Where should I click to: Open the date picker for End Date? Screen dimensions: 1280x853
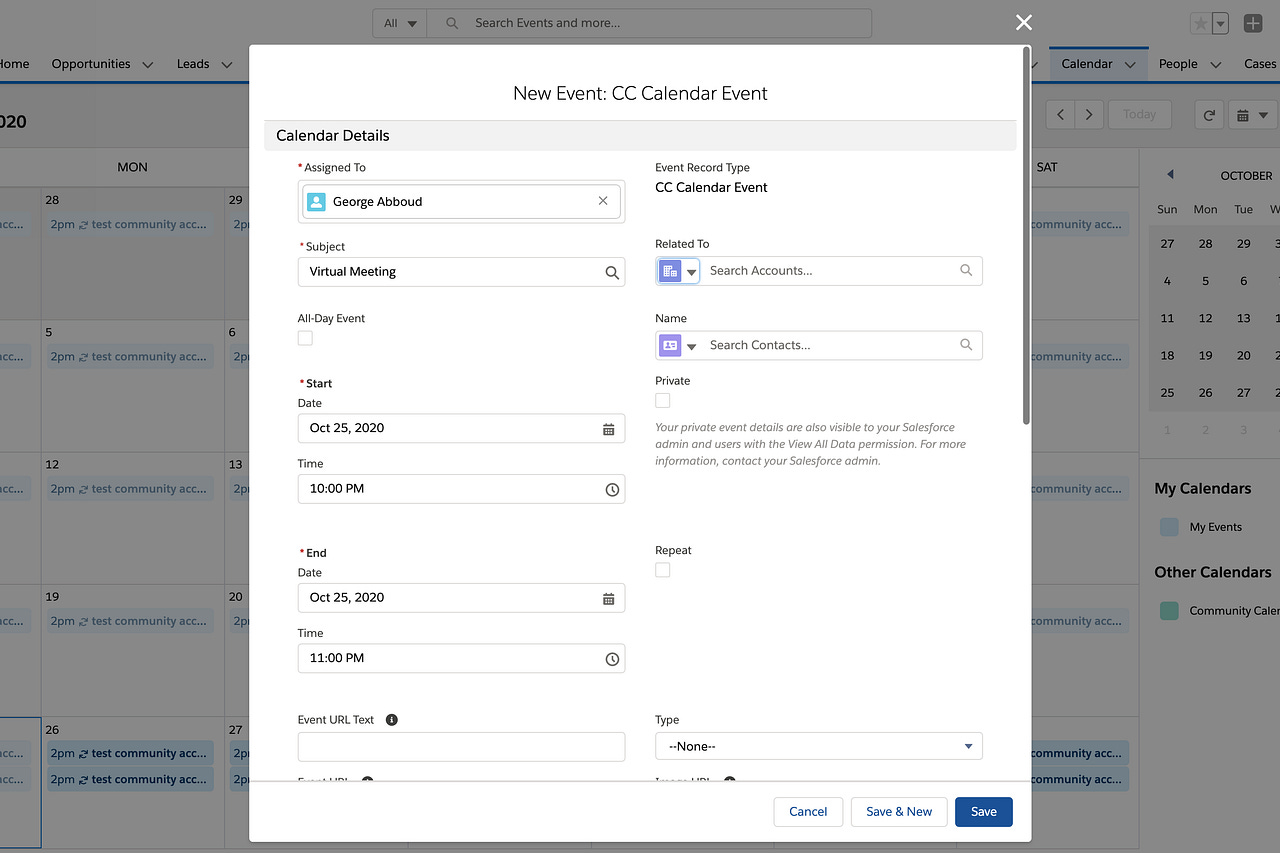click(609, 597)
